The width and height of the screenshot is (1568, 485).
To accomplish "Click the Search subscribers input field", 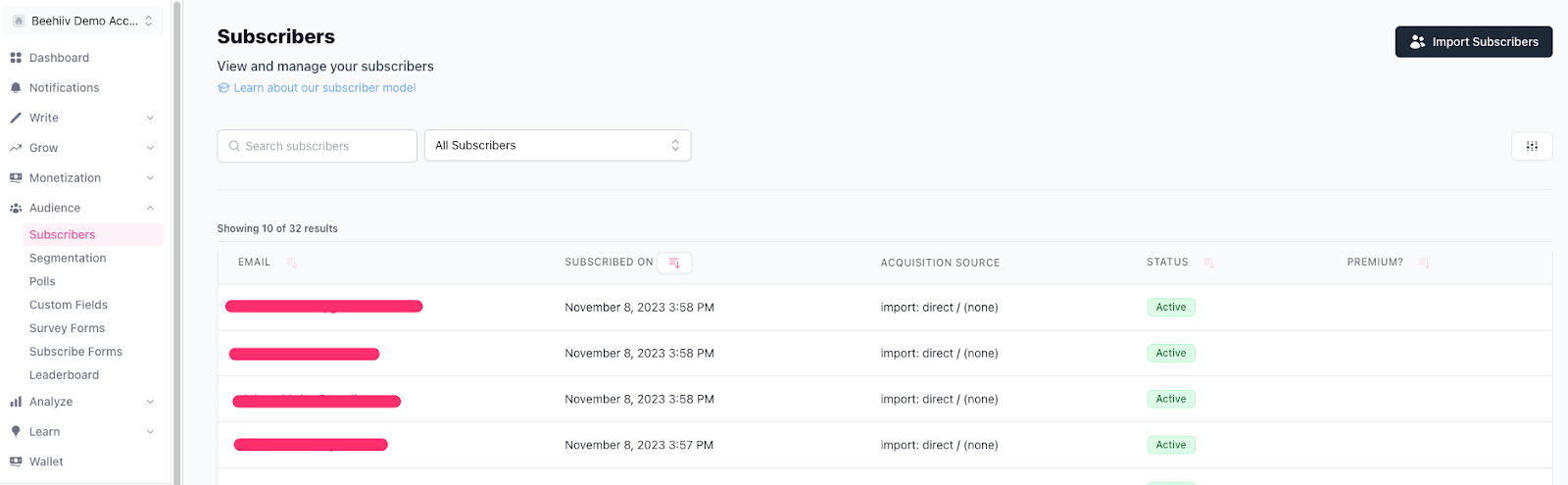I will [x=317, y=146].
